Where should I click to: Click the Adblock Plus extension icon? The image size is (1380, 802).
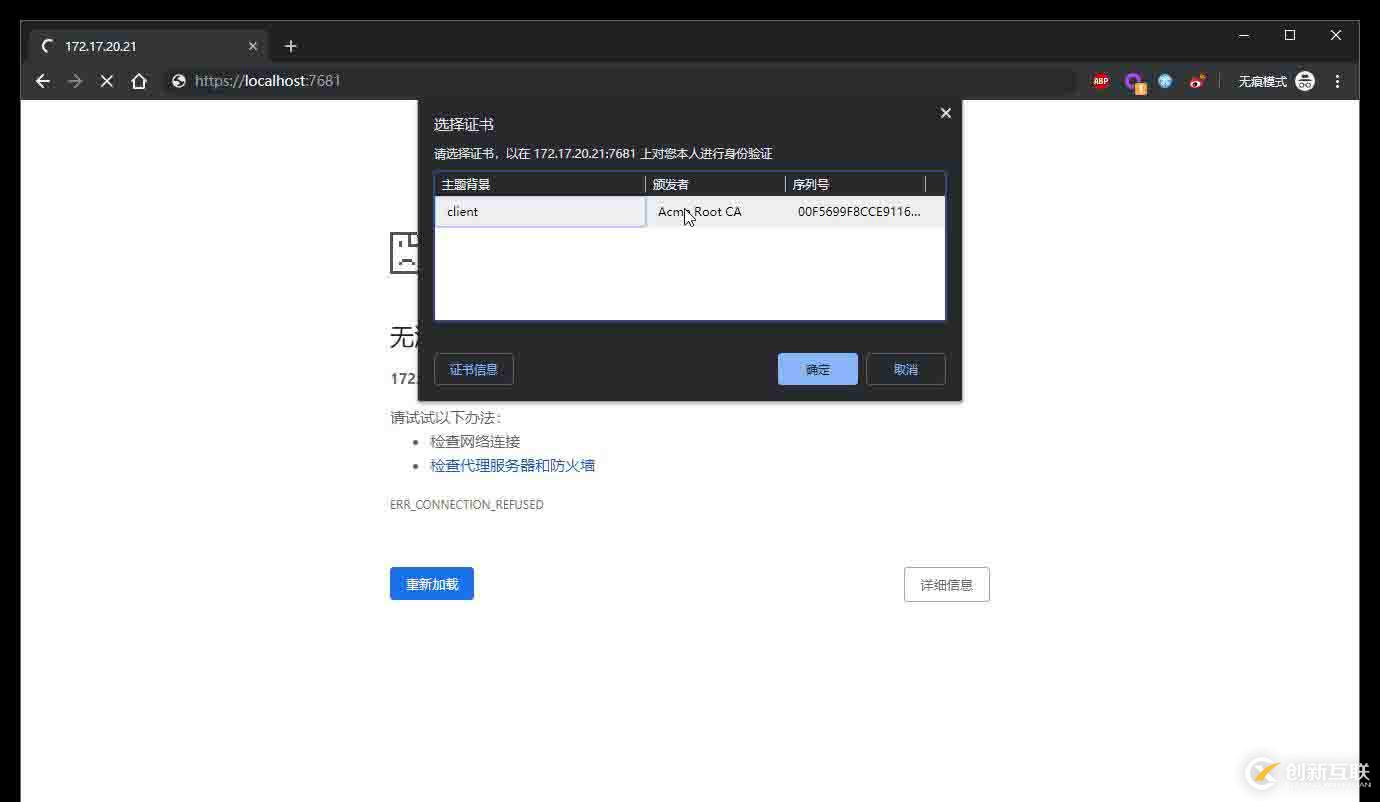(1100, 81)
